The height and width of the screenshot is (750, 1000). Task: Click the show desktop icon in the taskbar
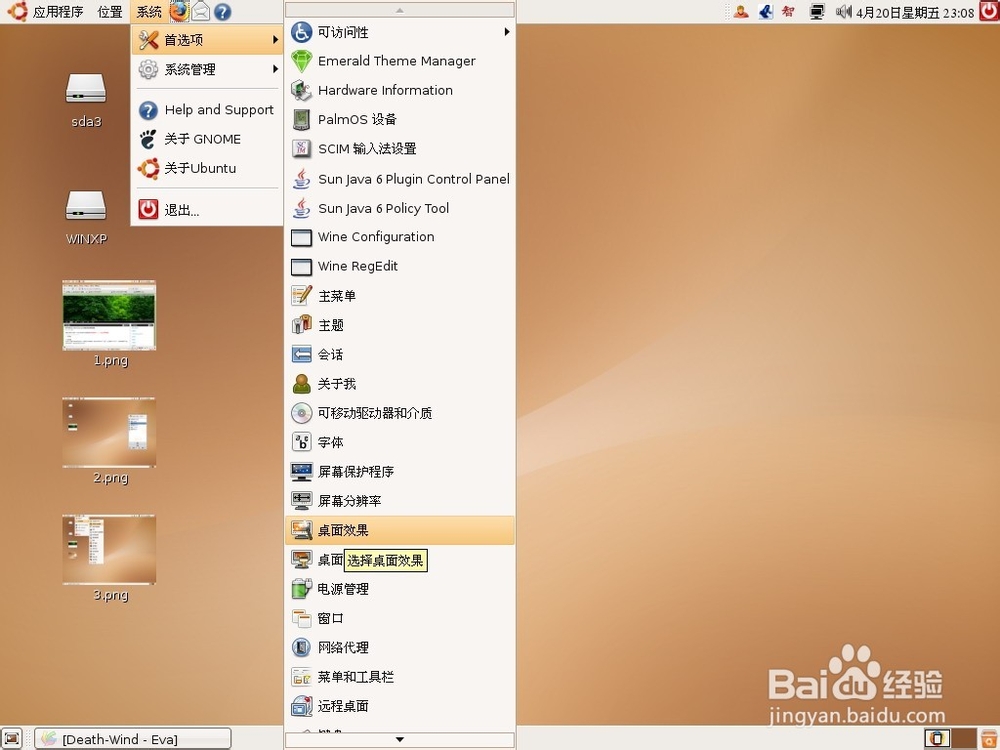[10, 738]
